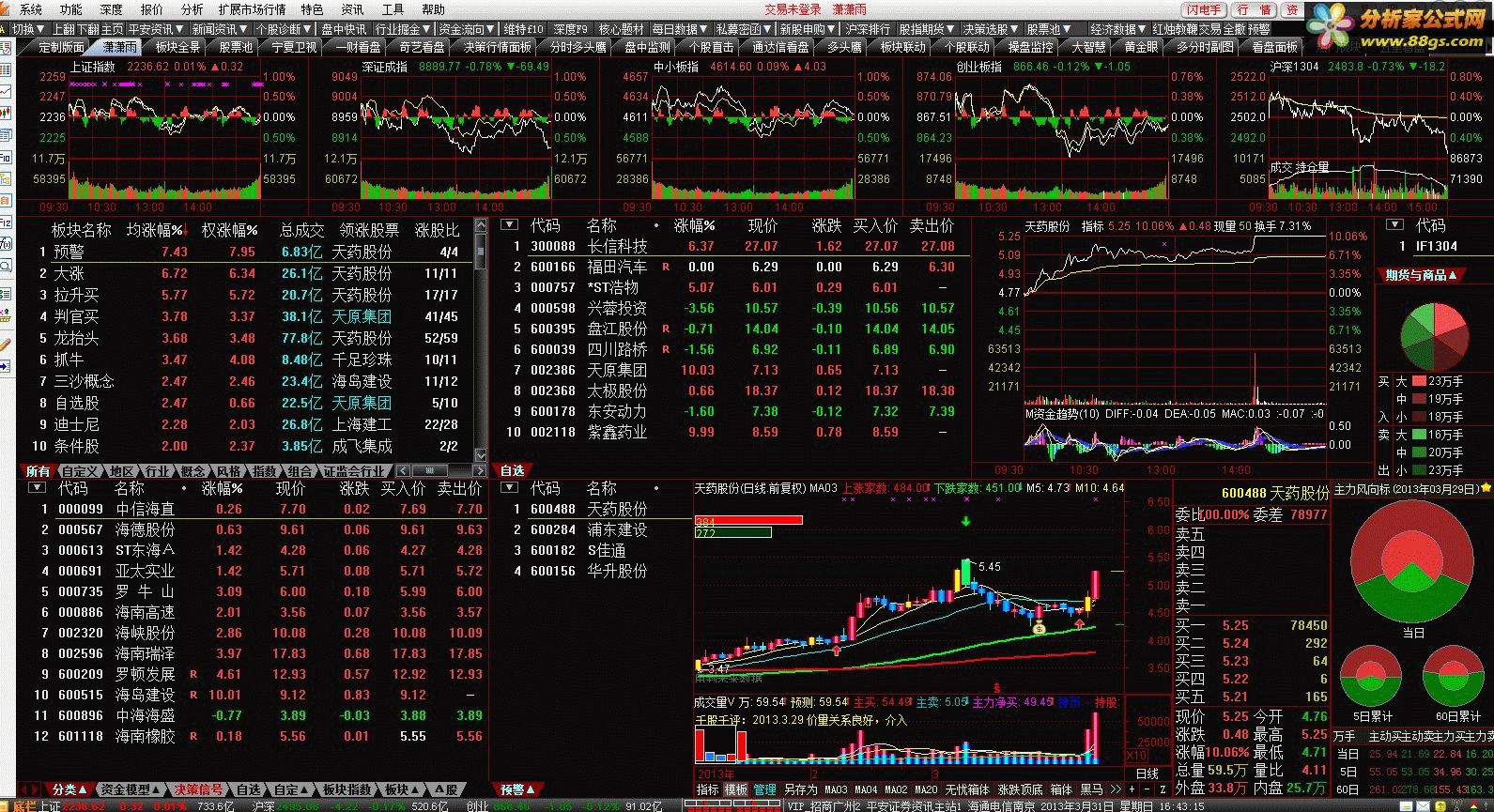Switch to the 板块全景 tab
The height and width of the screenshot is (812, 1494).
tap(177, 47)
